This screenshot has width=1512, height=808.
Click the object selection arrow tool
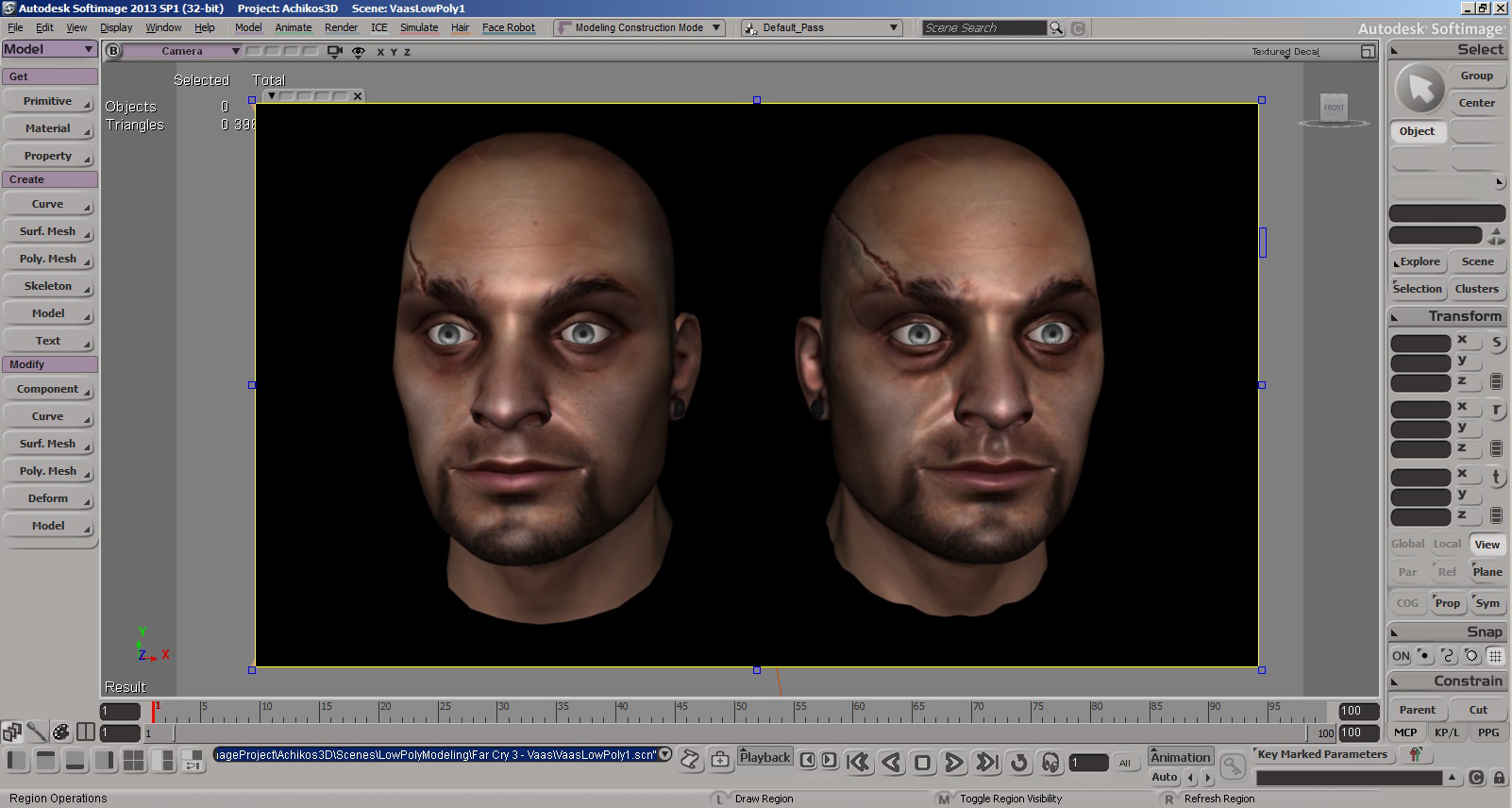(x=1420, y=90)
